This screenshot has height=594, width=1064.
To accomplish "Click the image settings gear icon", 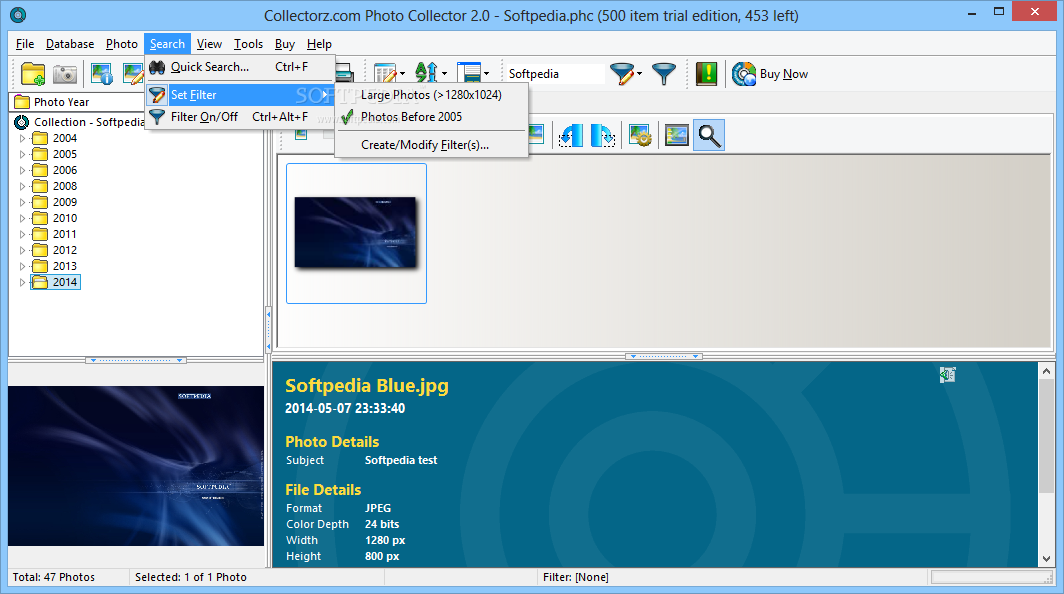I will click(641, 136).
